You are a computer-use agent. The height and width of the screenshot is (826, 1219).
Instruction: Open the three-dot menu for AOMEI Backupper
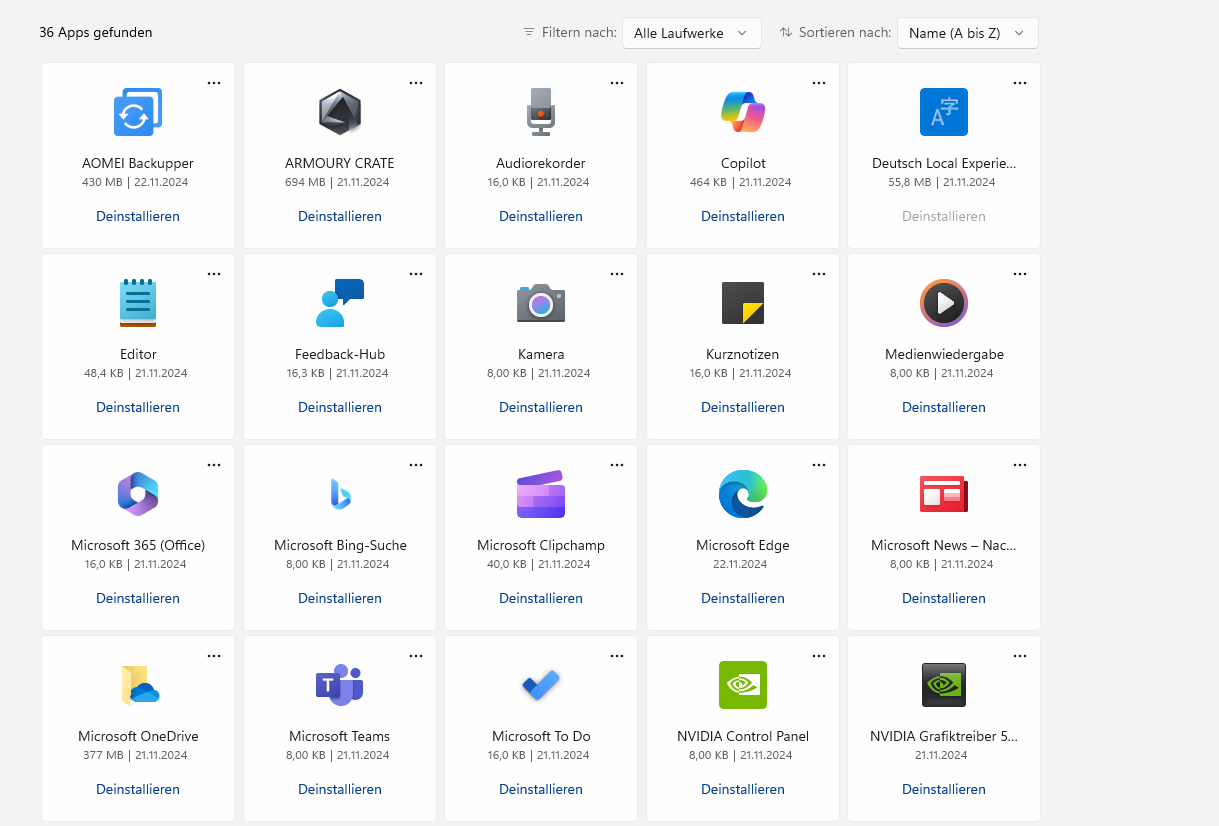point(214,83)
